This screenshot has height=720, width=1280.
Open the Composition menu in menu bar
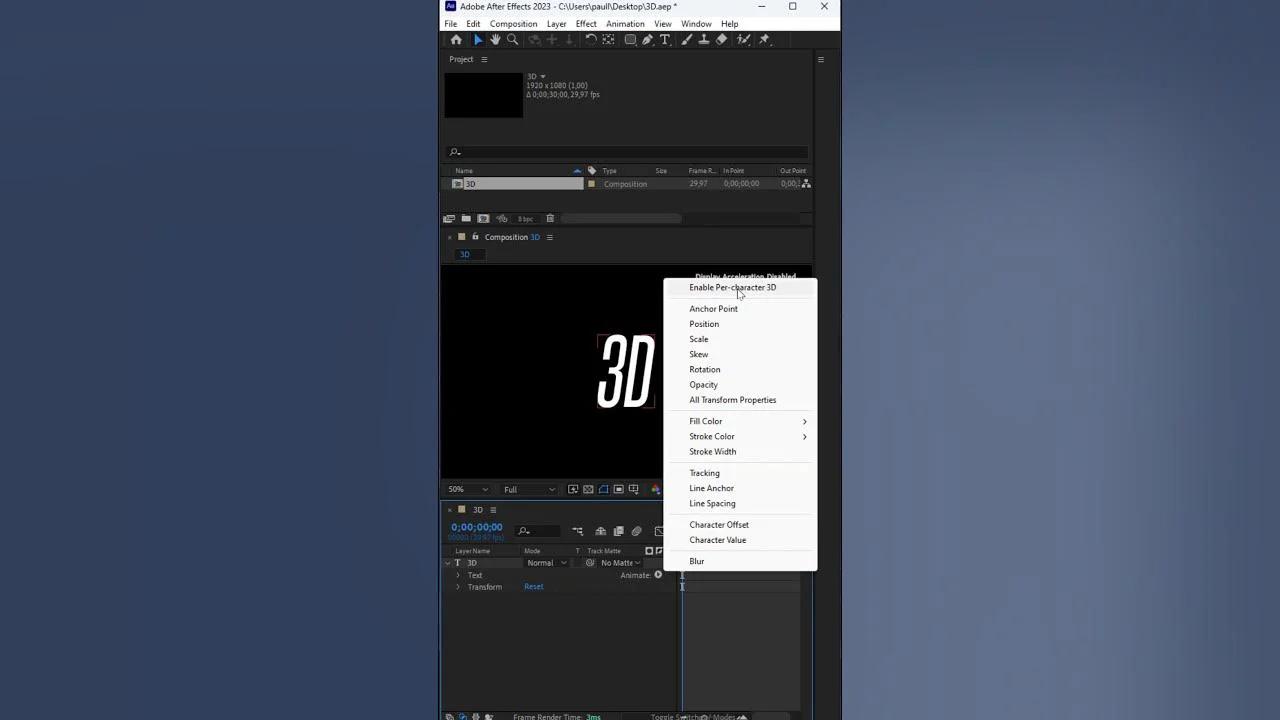[513, 24]
